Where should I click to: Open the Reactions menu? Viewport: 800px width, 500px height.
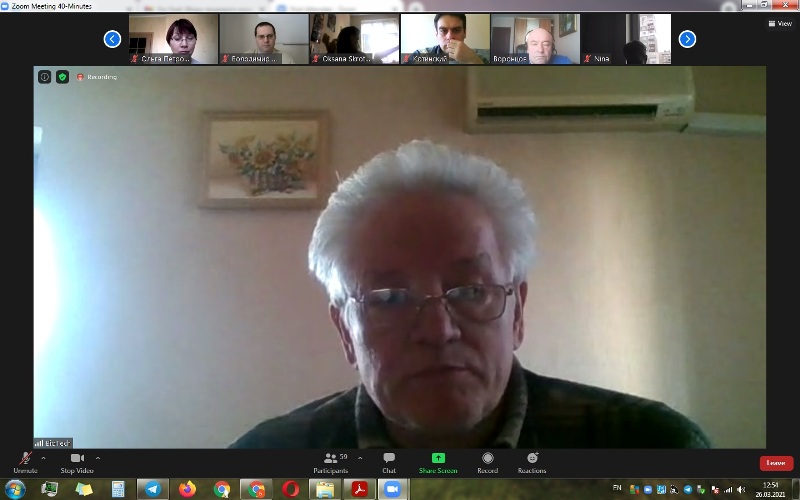(532, 463)
